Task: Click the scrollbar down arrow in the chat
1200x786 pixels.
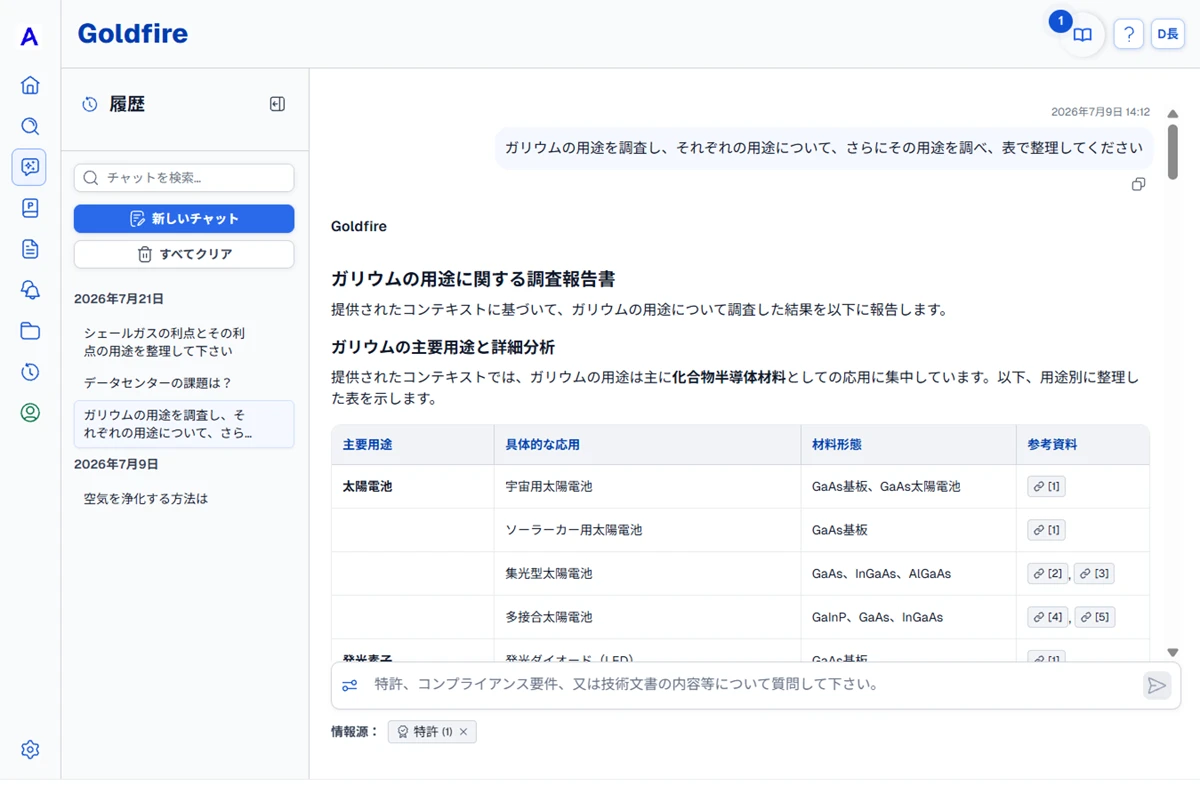Action: pos(1172,653)
